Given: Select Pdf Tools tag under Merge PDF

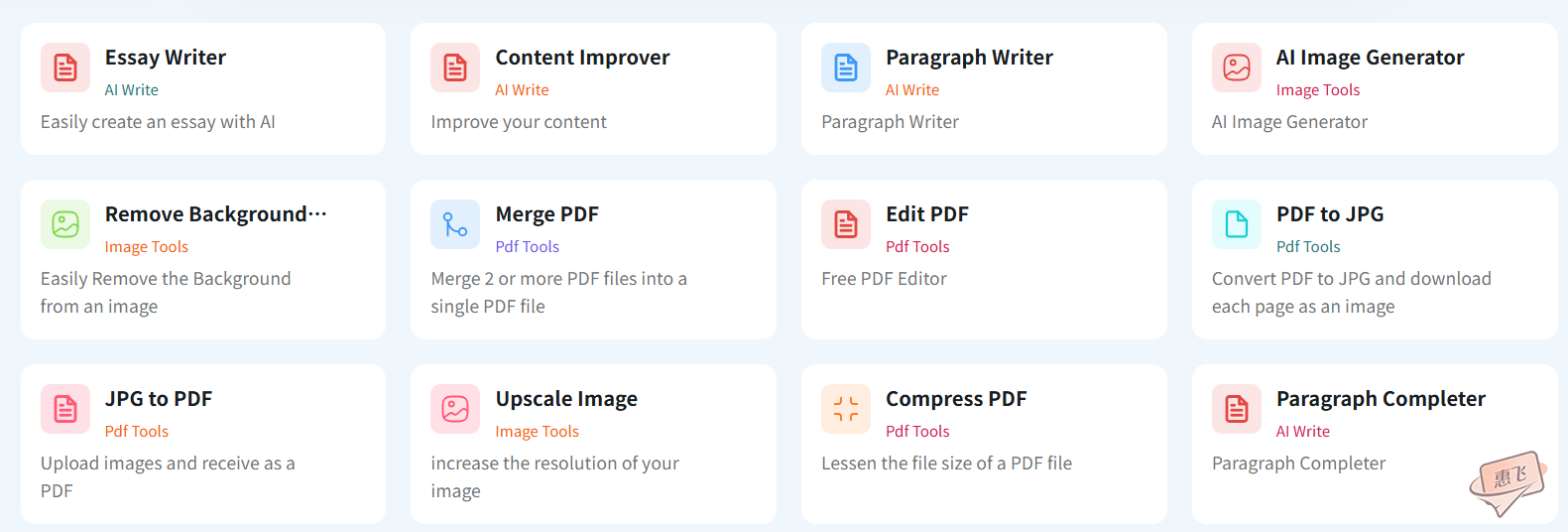Looking at the screenshot, I should (528, 247).
